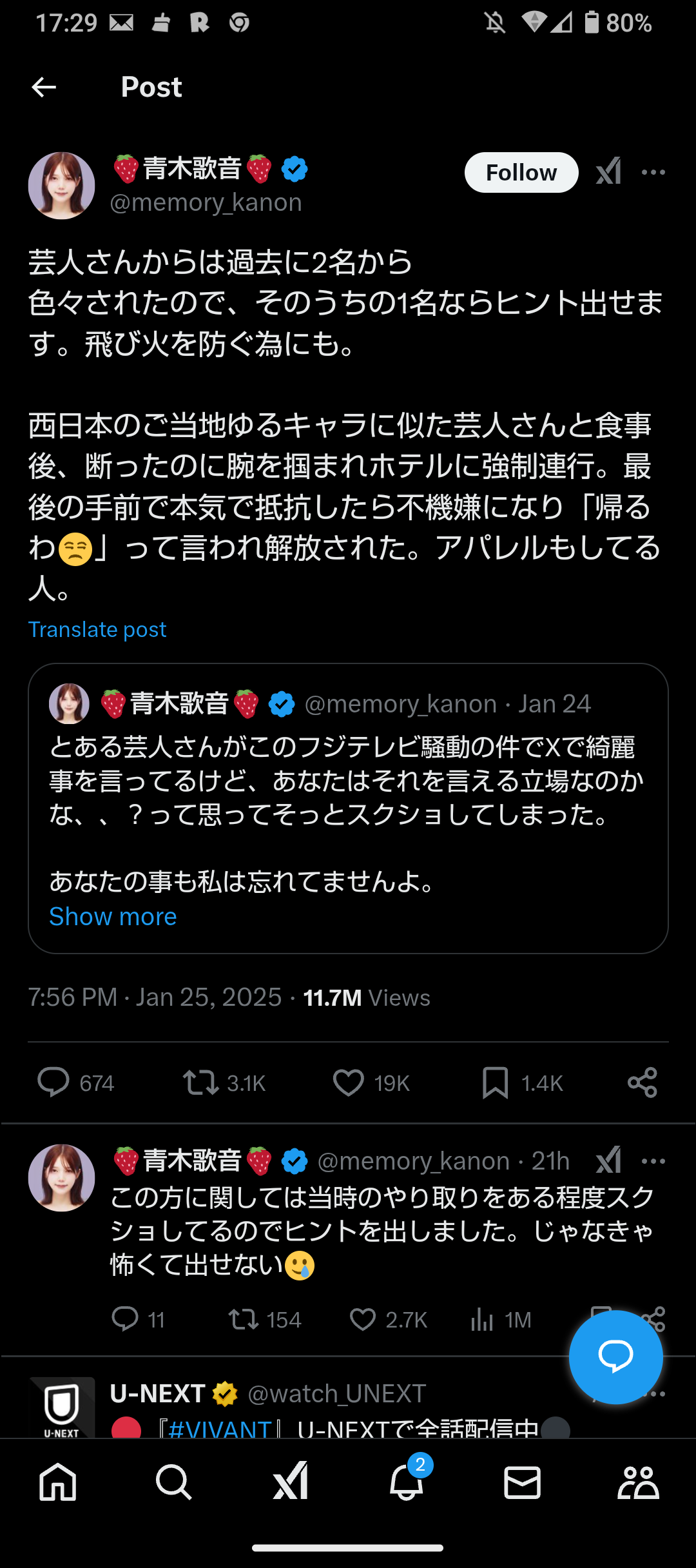Image resolution: width=696 pixels, height=1568 pixels.
Task: View reply analytics showing 1M views
Action: [x=501, y=1320]
